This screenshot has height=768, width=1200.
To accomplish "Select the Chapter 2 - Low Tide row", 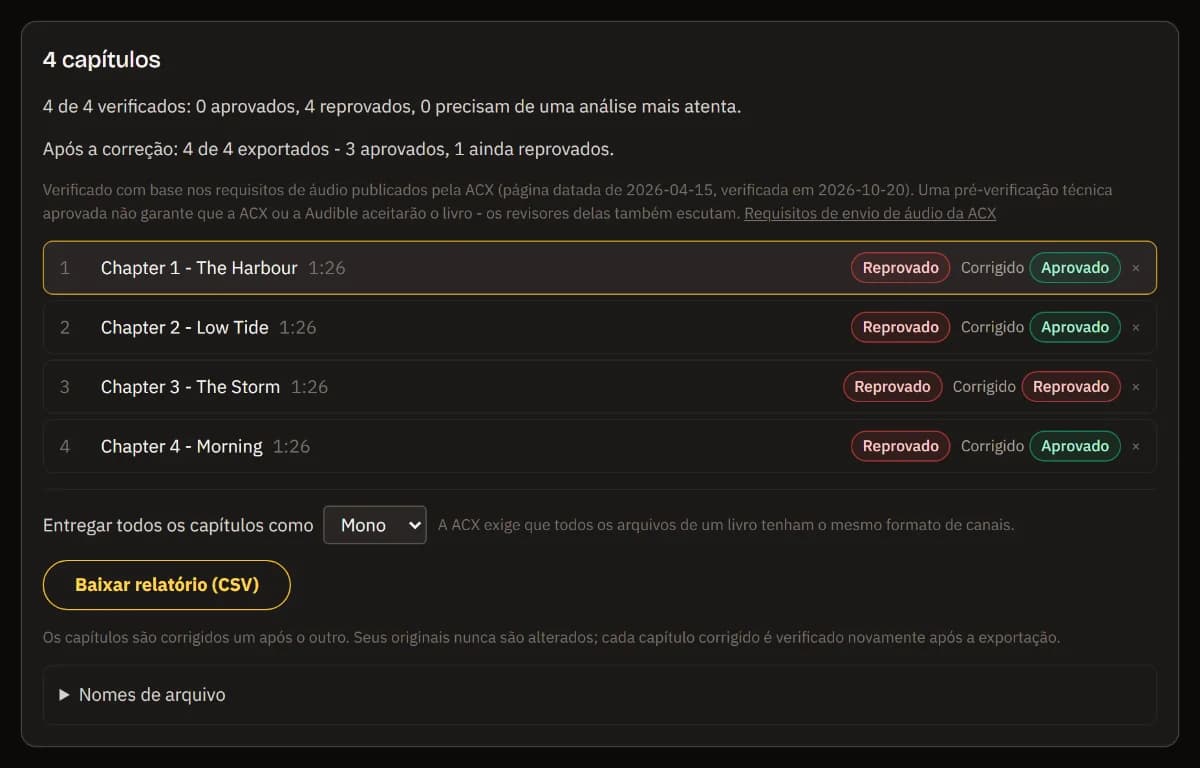I will [600, 327].
